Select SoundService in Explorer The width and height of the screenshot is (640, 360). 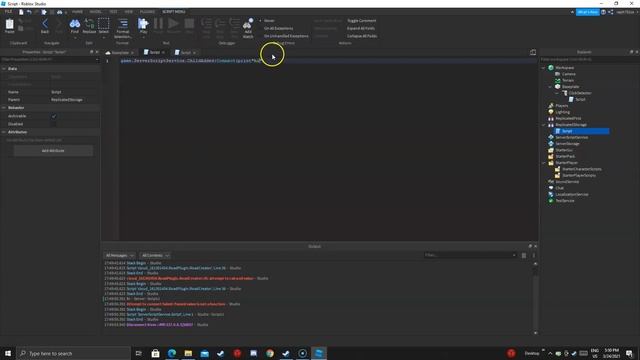point(567,182)
